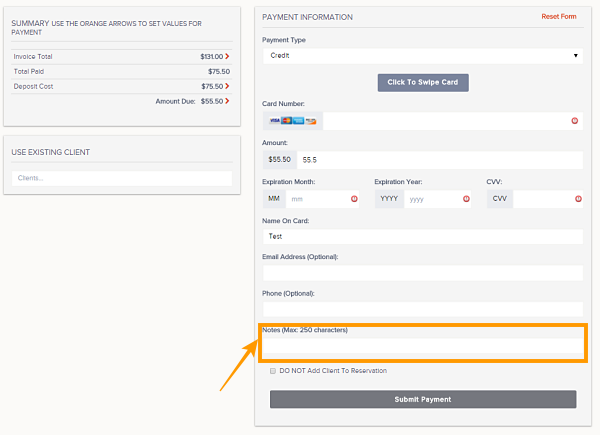Click the Name On Card field
Screen dimensions: 600x435
423,236
